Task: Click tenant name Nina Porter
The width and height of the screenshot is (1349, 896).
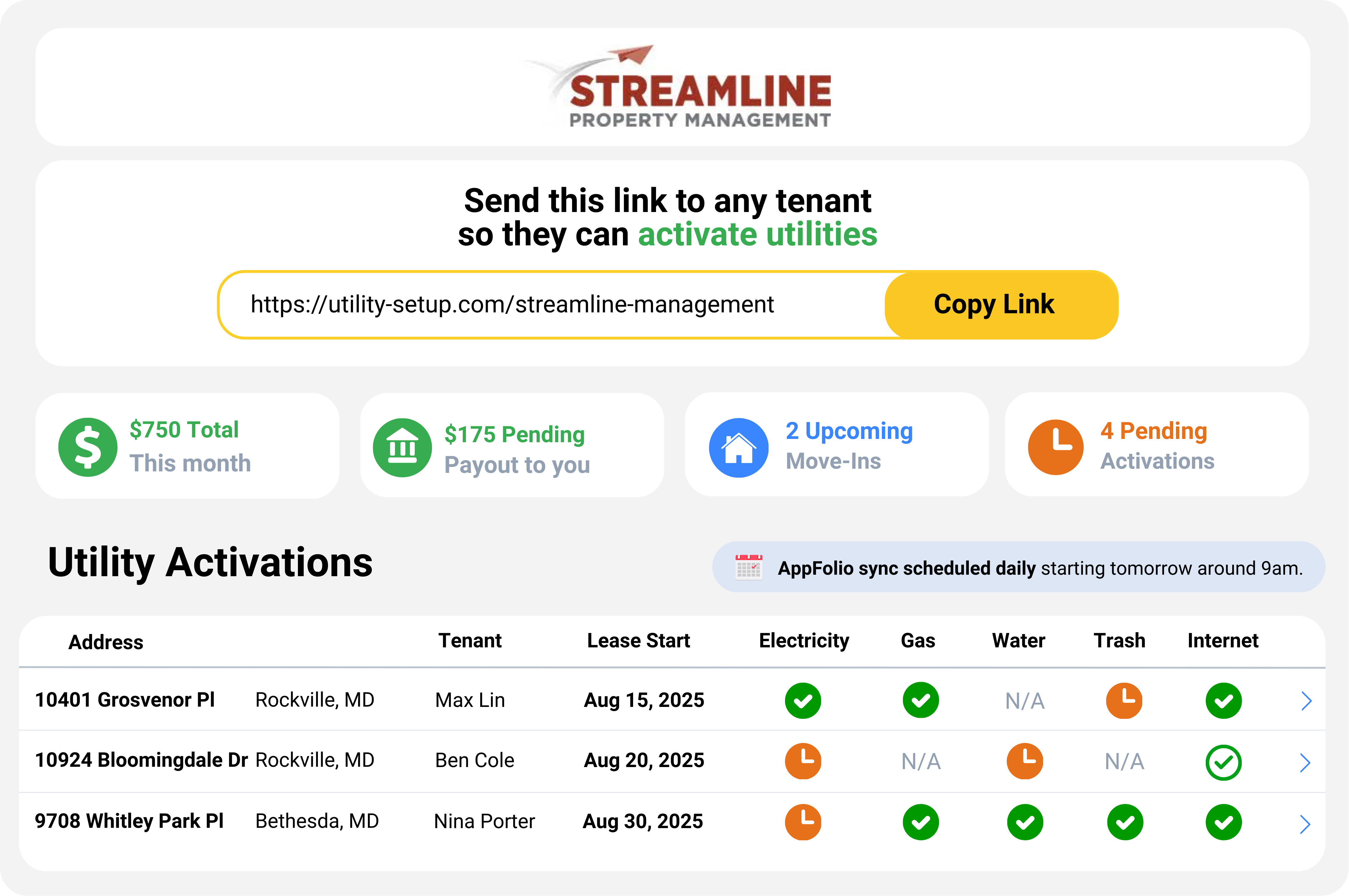Action: pyautogui.click(x=484, y=822)
